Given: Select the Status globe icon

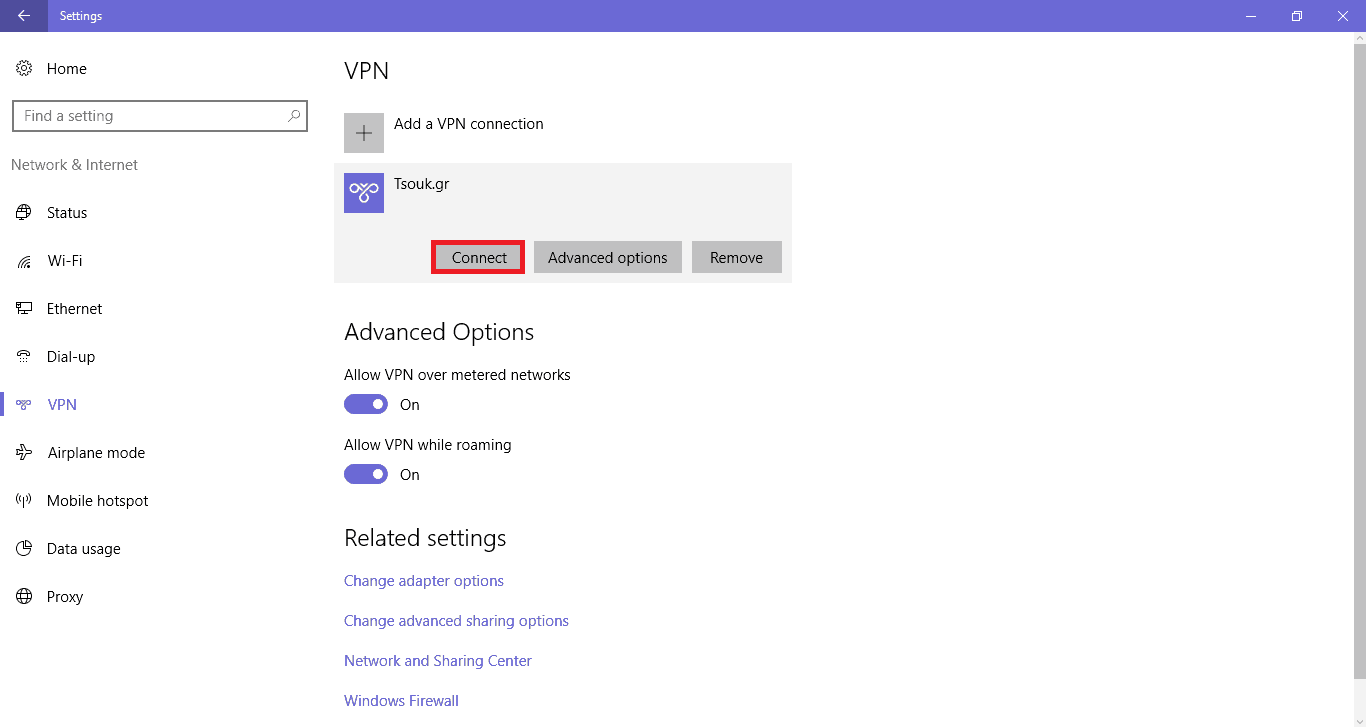Looking at the screenshot, I should [24, 213].
